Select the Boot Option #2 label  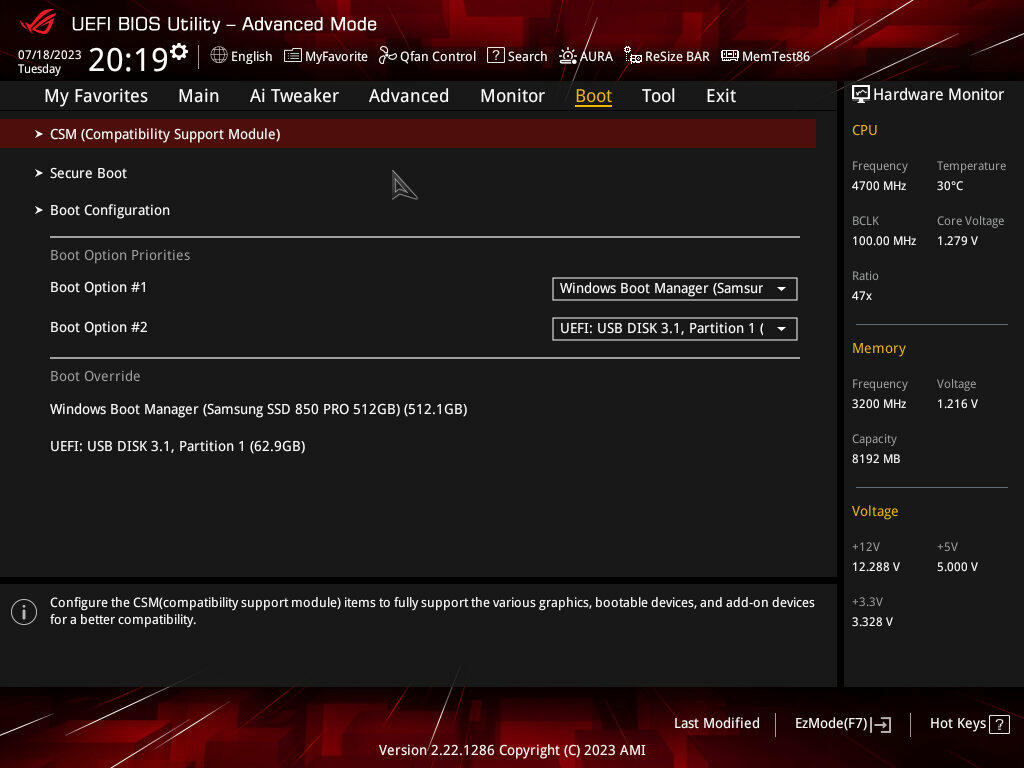99,327
